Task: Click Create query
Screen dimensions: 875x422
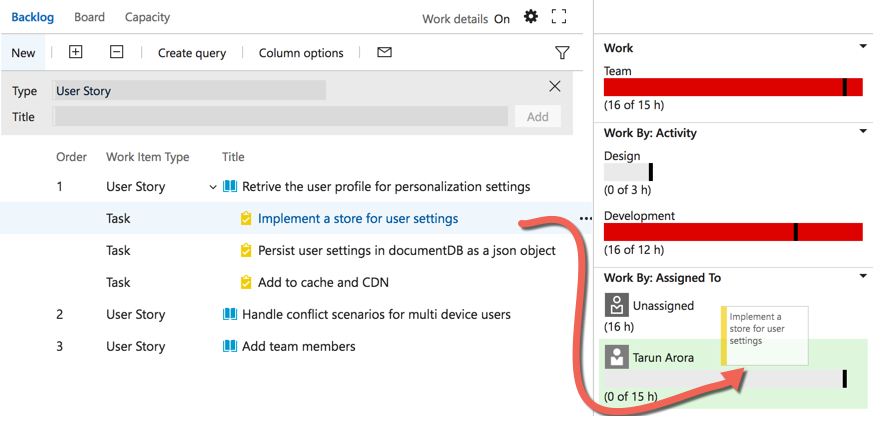Action: [x=192, y=53]
